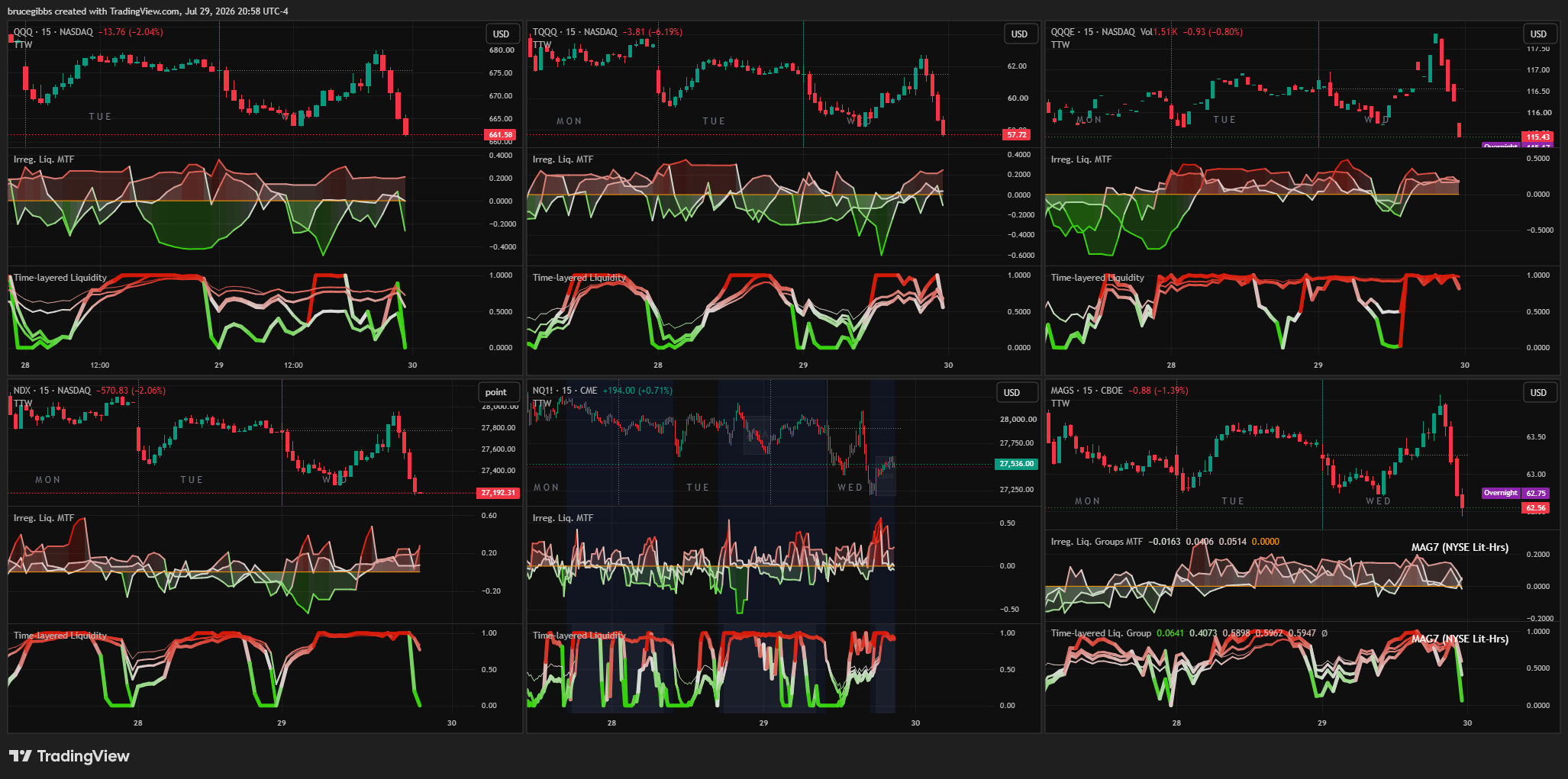Click the MAGS · 15 · CBOE symbol title
1568x779 pixels.
tap(1087, 391)
